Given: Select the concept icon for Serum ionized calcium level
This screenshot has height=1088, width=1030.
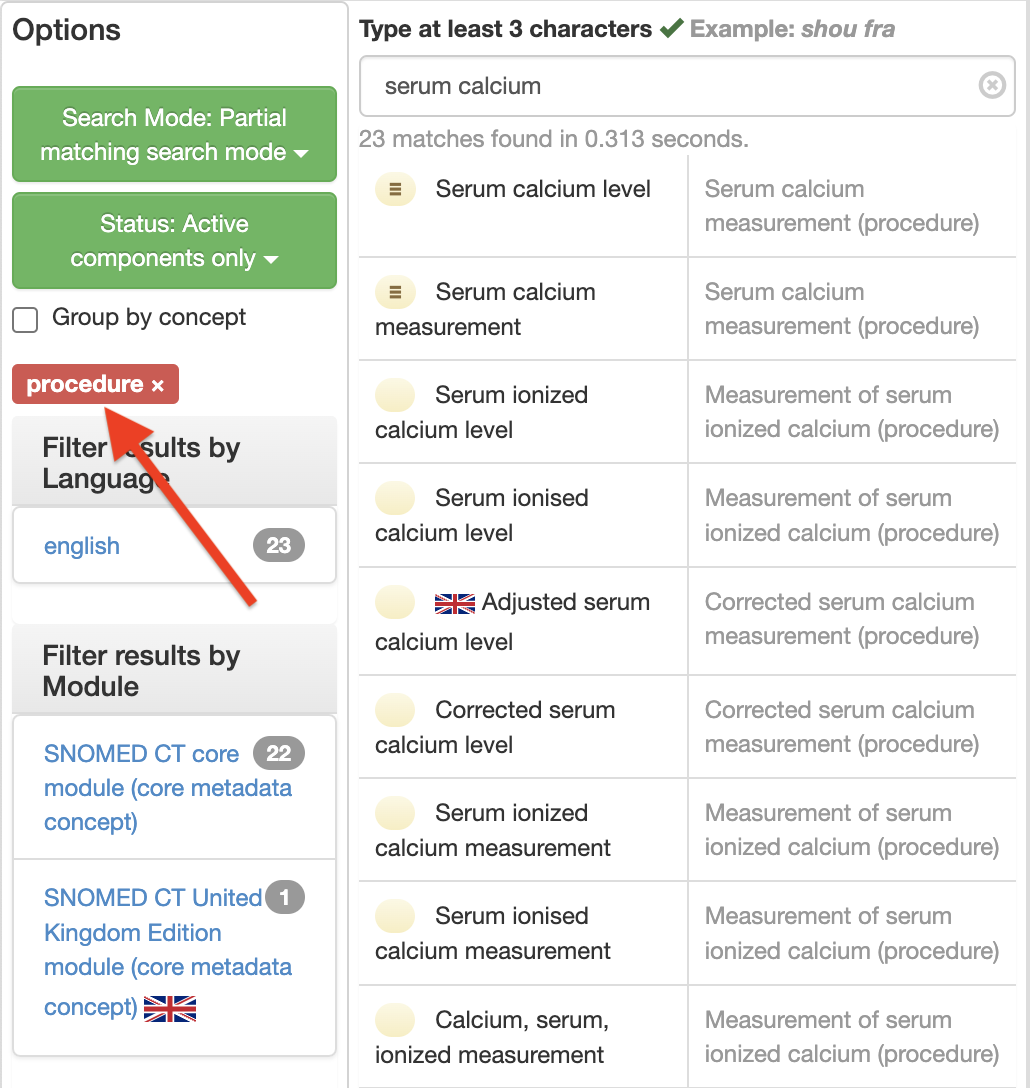Looking at the screenshot, I should 395,395.
